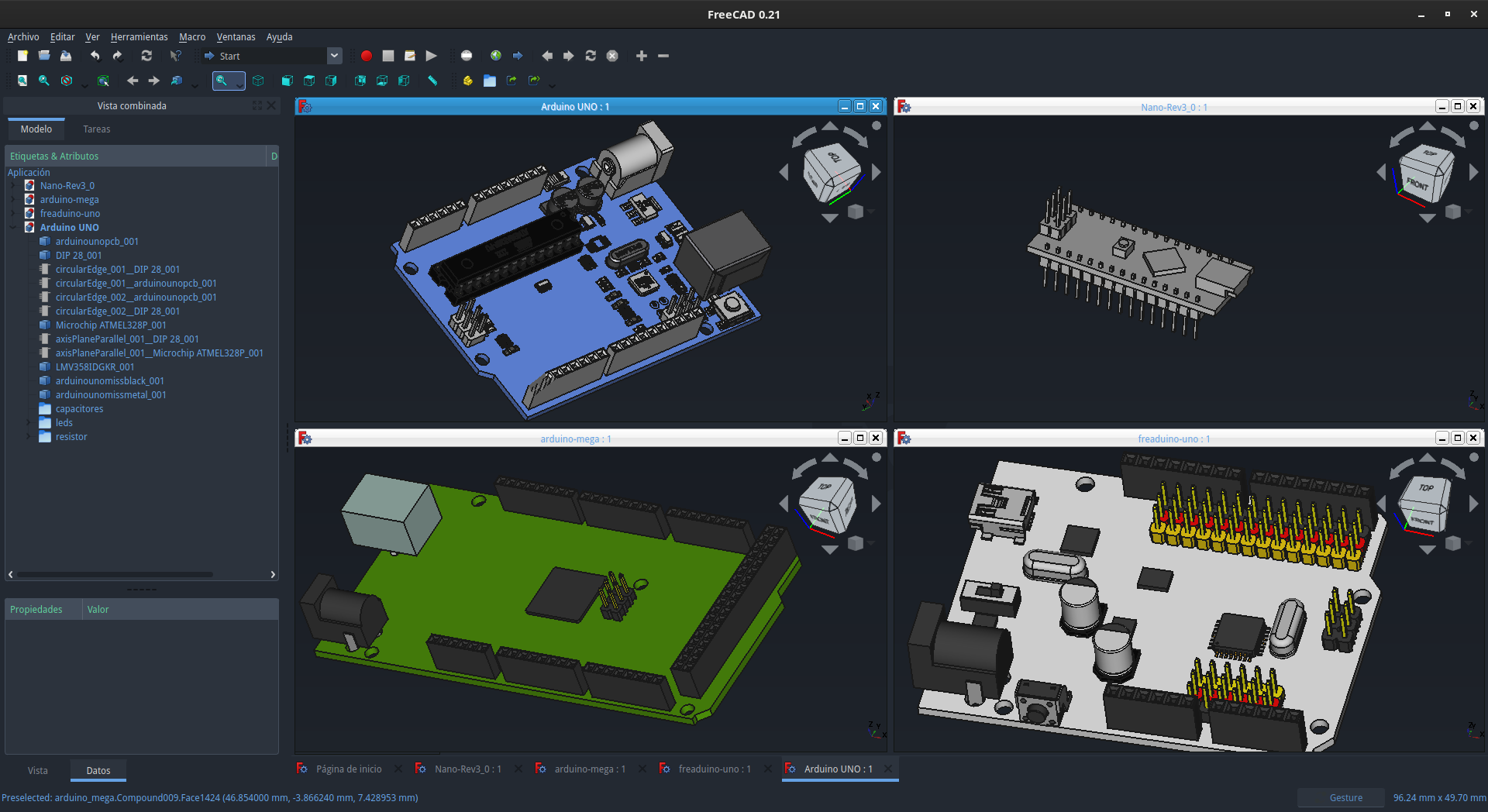Select DIP 28_001 in model tree
1488x812 pixels.
pyautogui.click(x=78, y=256)
